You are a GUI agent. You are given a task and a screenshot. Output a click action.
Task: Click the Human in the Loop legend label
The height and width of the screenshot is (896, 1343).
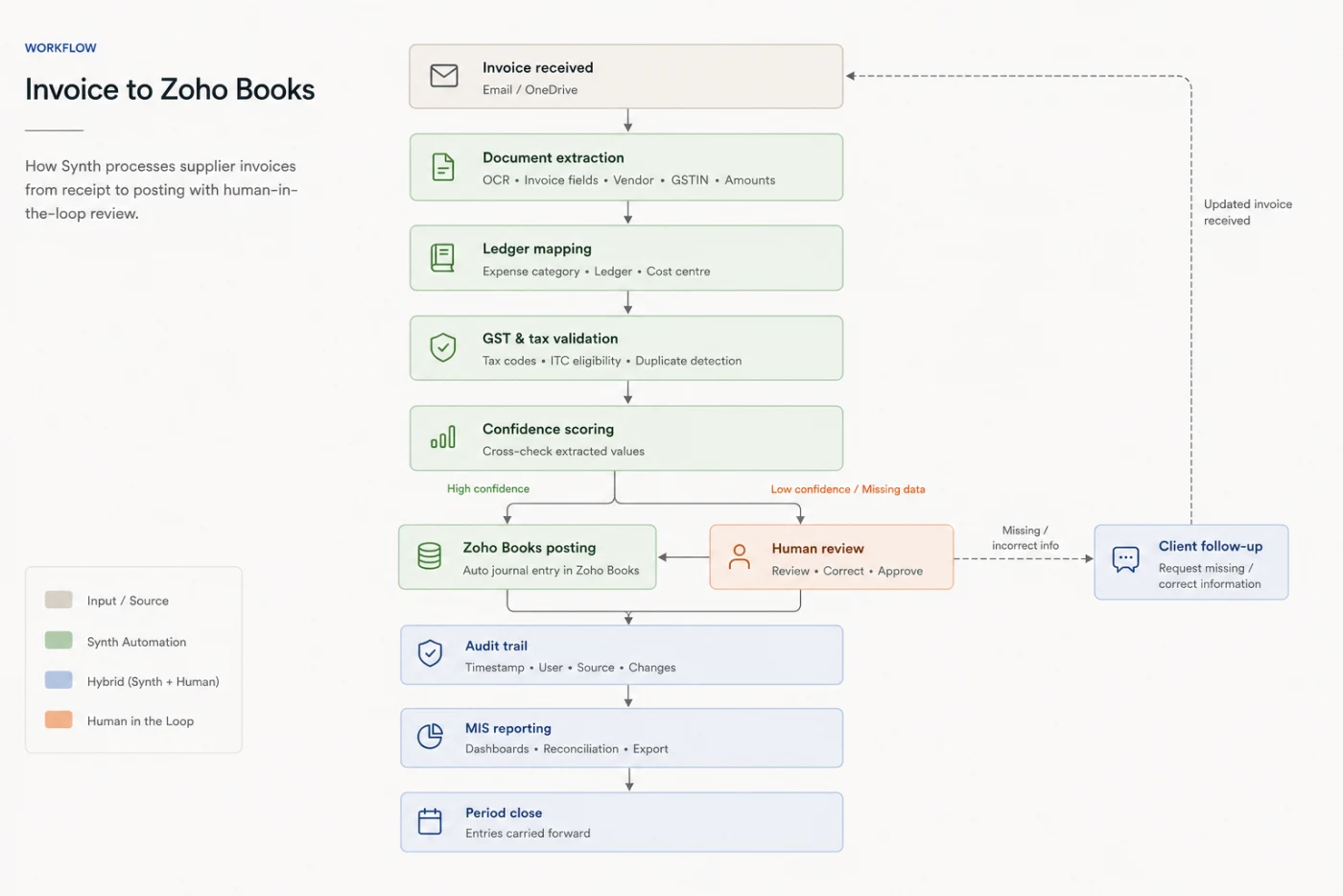click(140, 721)
